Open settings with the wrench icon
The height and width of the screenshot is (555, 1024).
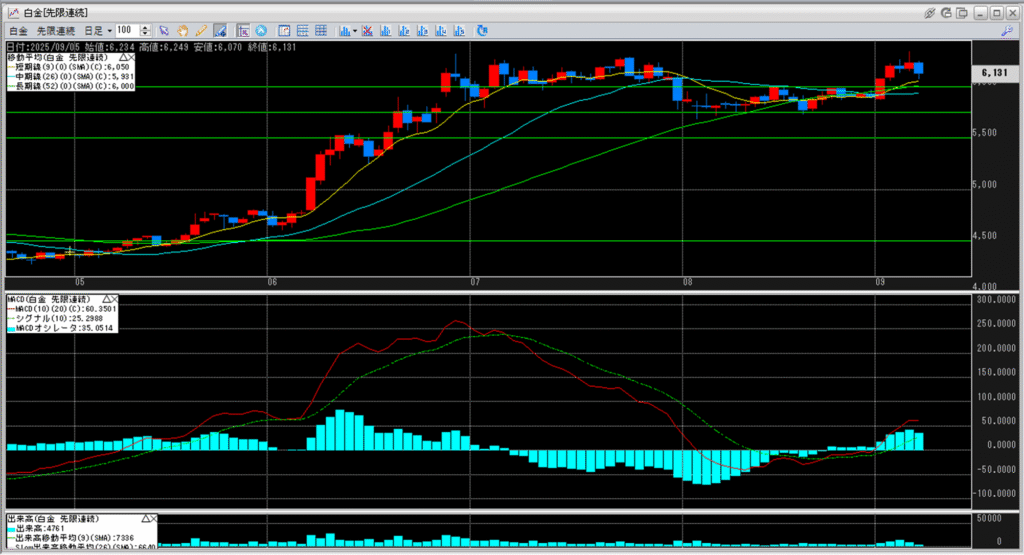click(x=1007, y=32)
